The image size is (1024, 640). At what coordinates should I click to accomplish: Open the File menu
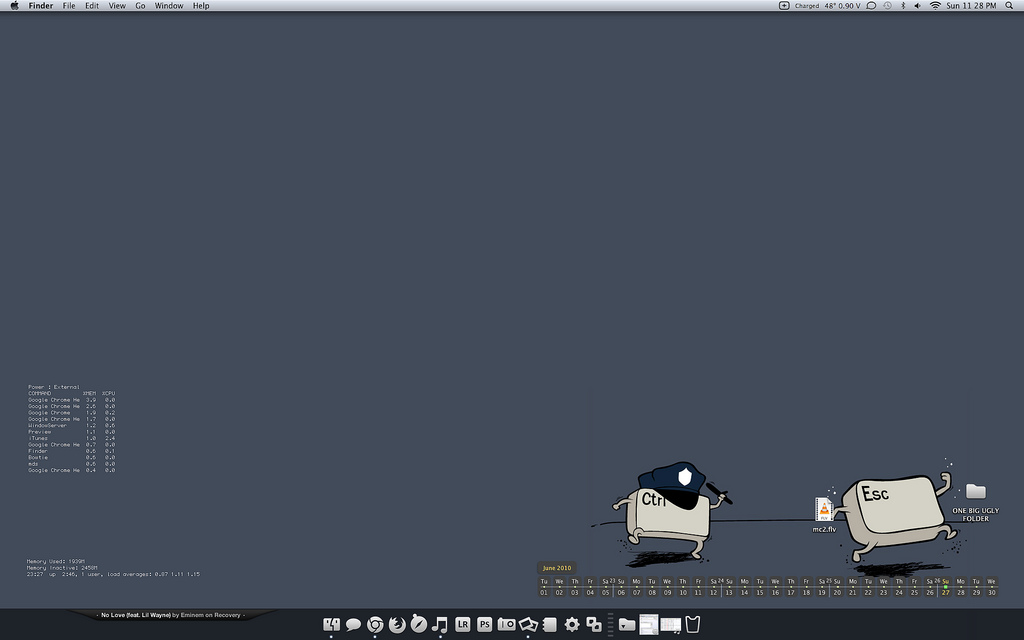(69, 6)
